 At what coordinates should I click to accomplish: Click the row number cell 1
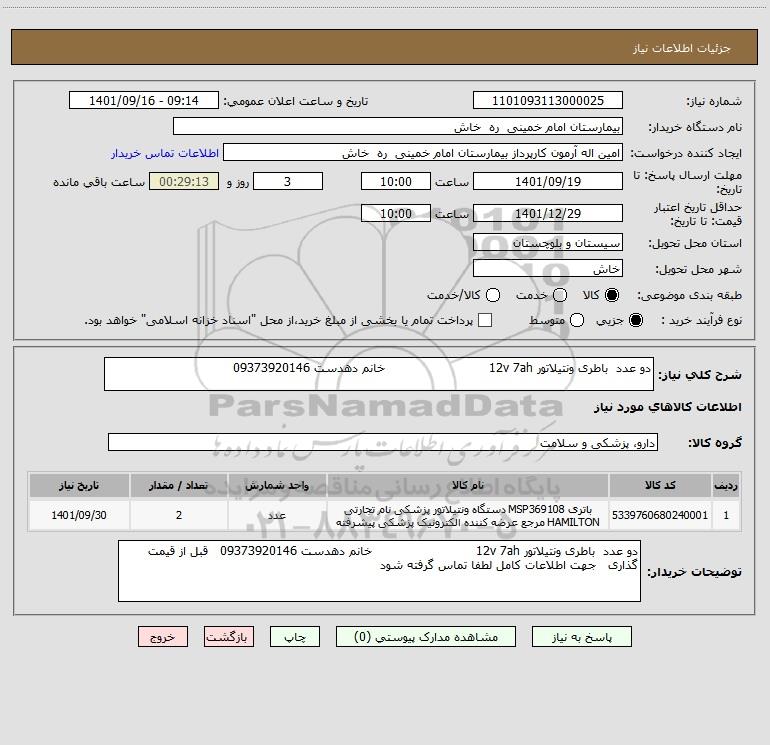pyautogui.click(x=726, y=515)
